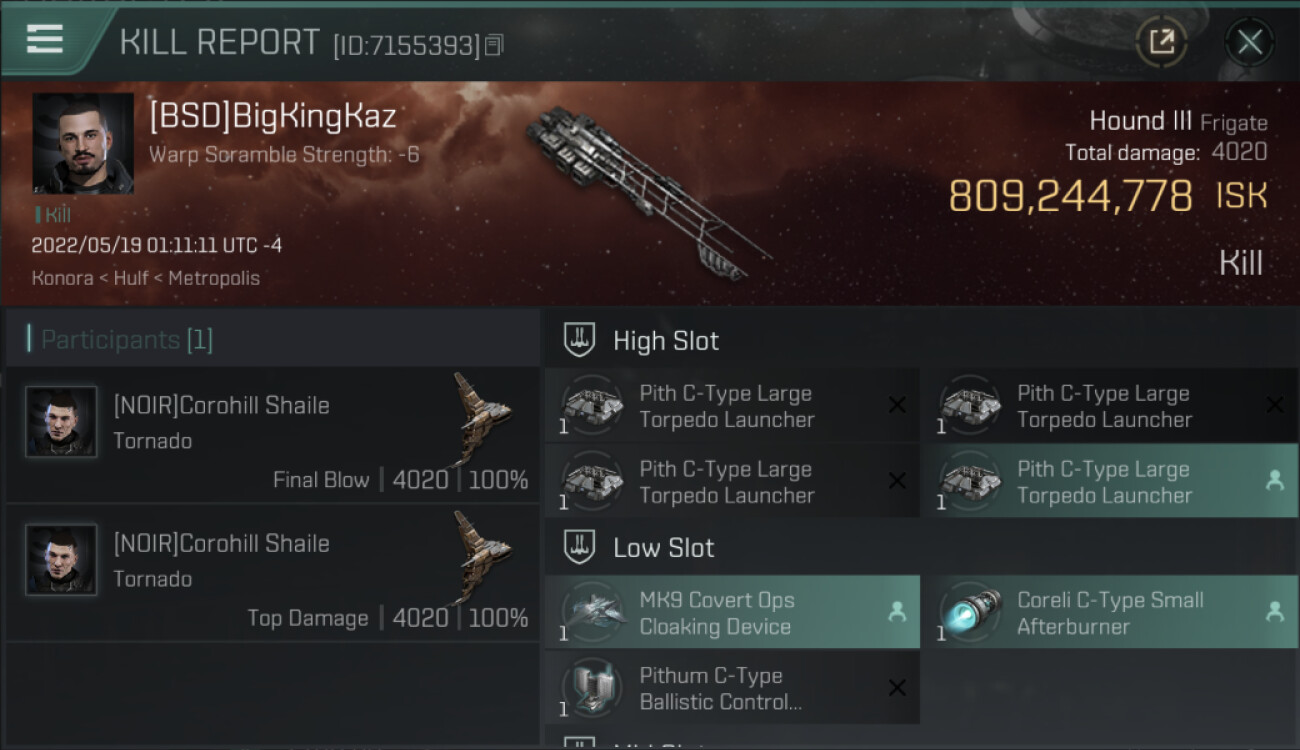Screen dimensions: 1300x750
Task: Expand the partially visible Mid Slot section
Action: tap(921, 744)
